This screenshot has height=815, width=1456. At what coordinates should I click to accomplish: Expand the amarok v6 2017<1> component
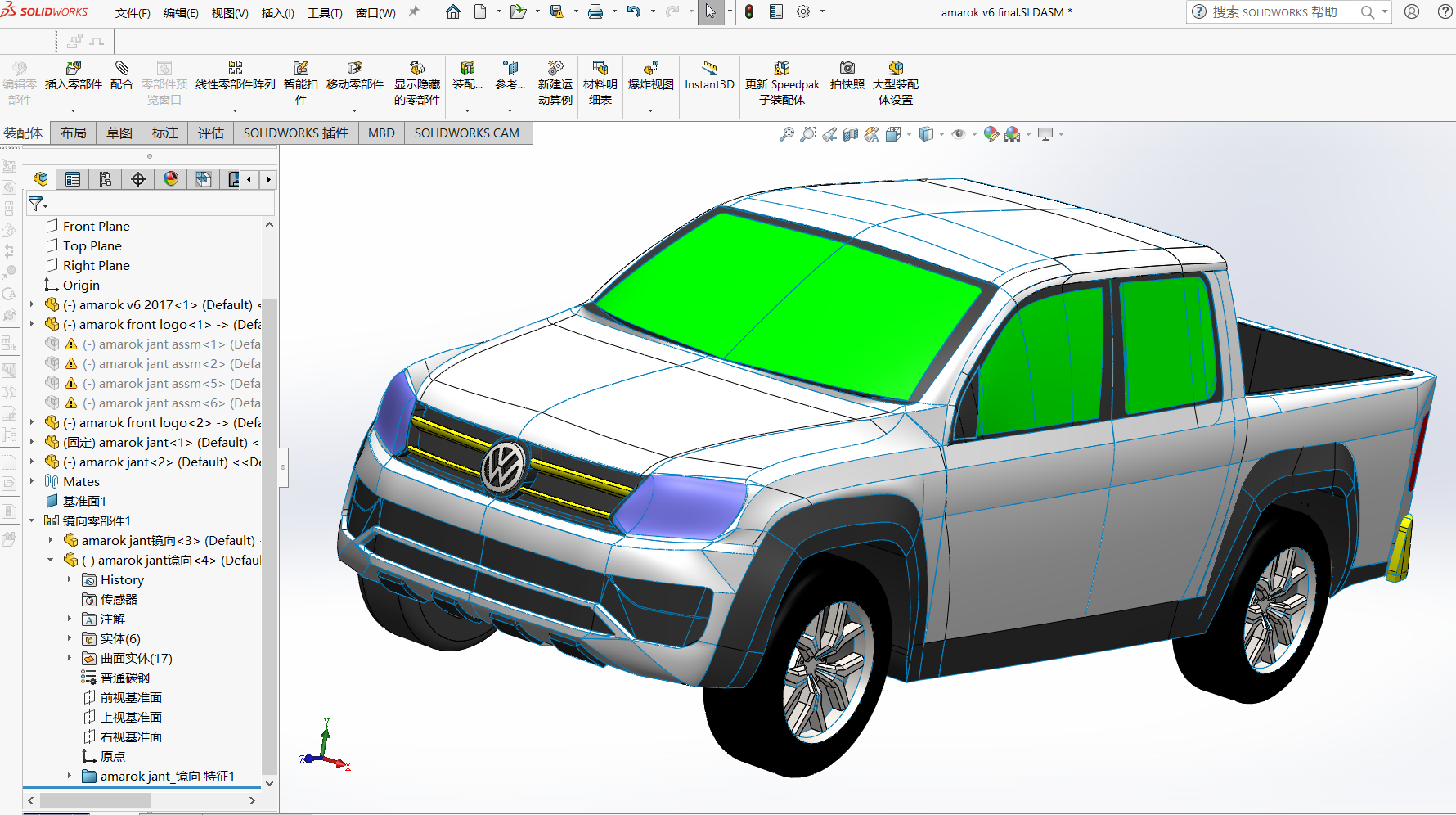32,304
